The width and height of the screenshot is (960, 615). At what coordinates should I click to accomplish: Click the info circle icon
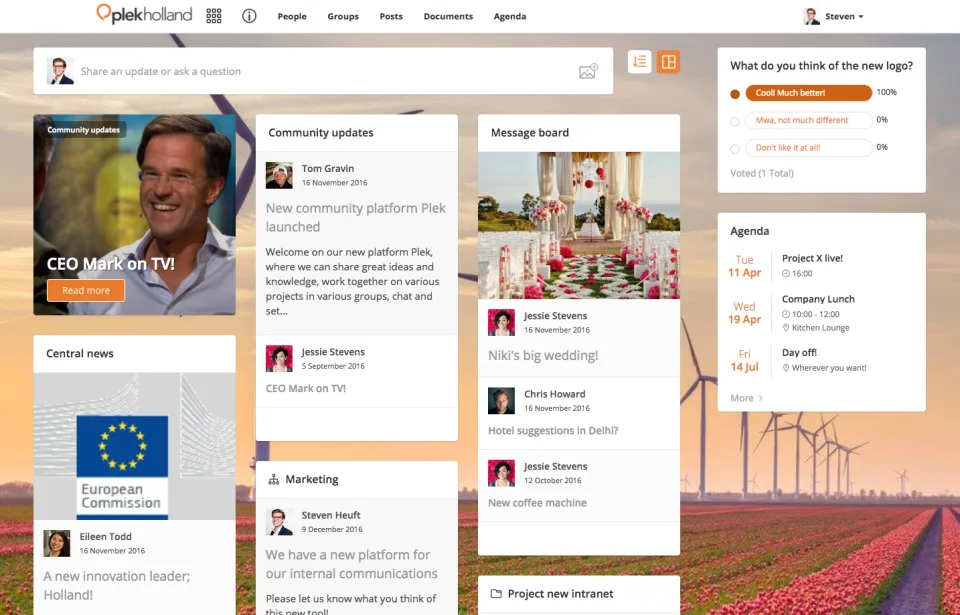249,16
